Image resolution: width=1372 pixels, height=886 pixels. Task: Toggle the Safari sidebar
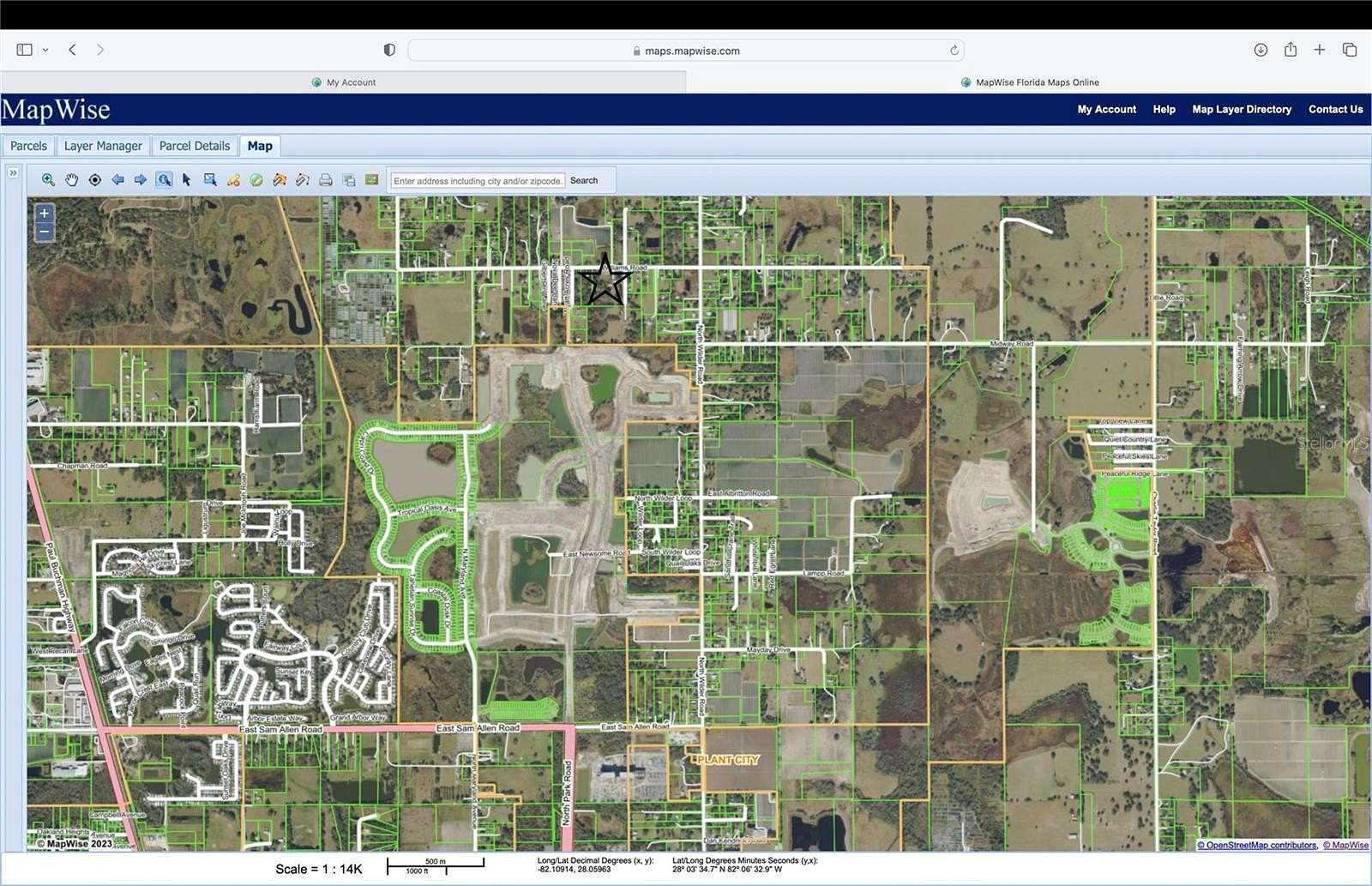coord(25,49)
